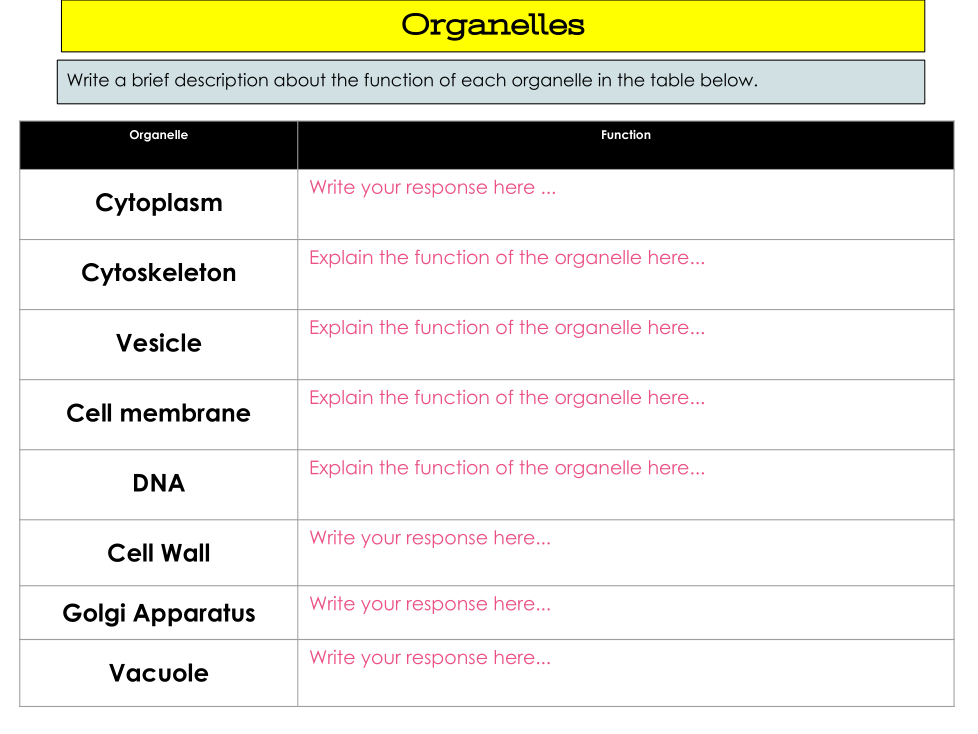978x734 pixels.
Task: Click the Cytoskeleton label cell
Action: (158, 274)
